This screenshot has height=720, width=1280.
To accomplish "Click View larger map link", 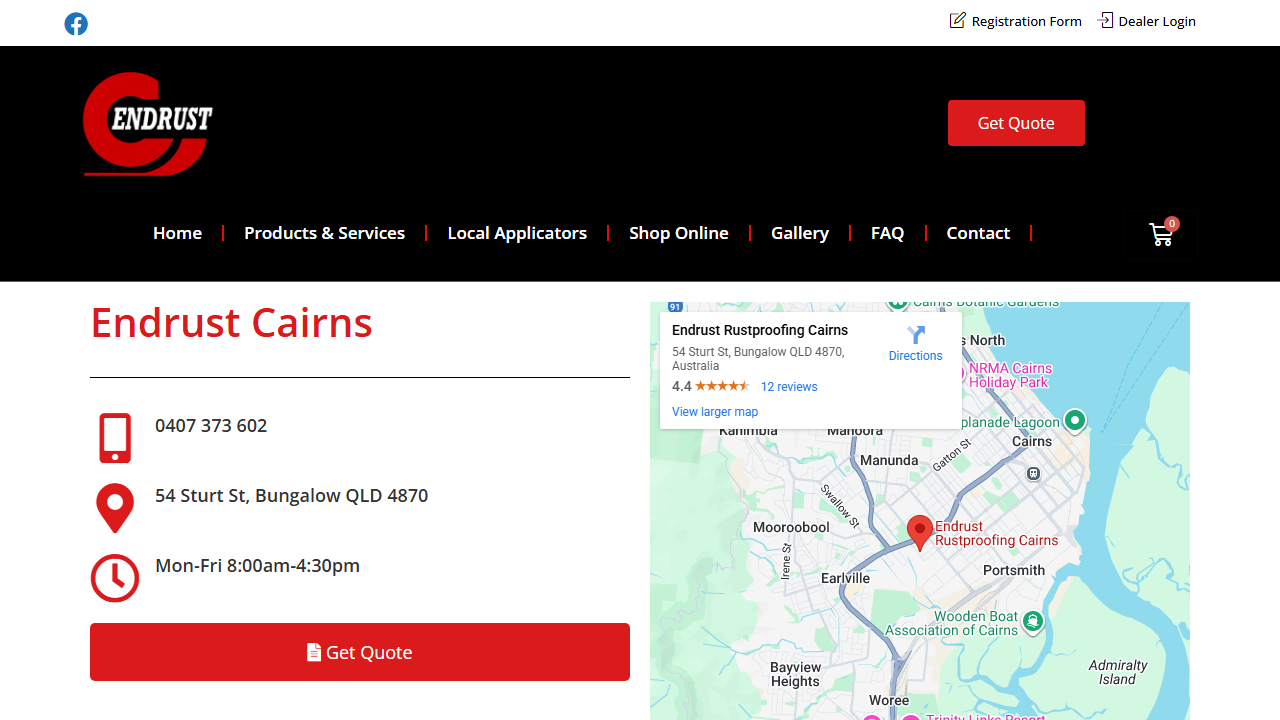I will pyautogui.click(x=715, y=412).
